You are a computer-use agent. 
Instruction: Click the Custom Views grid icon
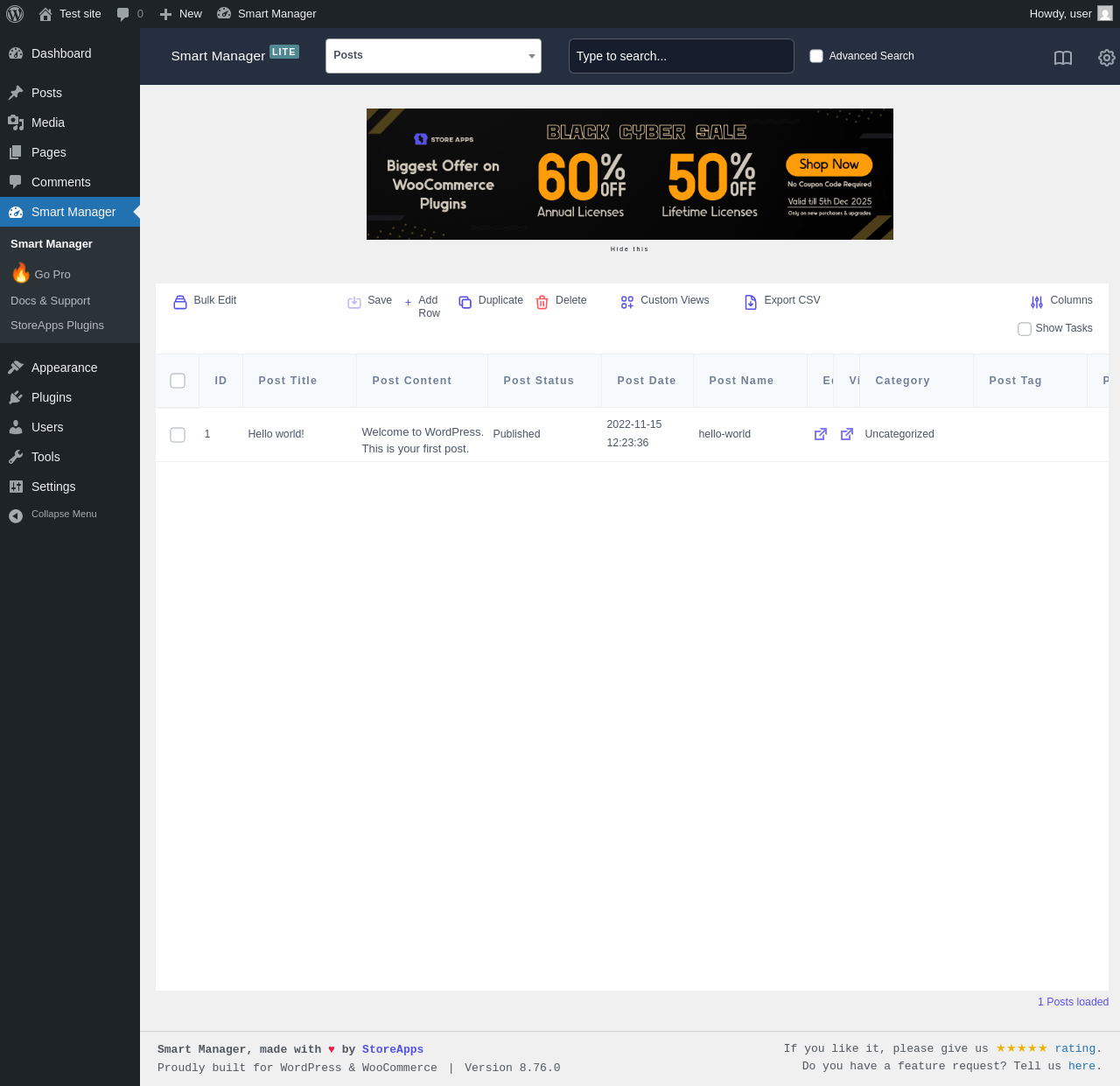pos(627,302)
